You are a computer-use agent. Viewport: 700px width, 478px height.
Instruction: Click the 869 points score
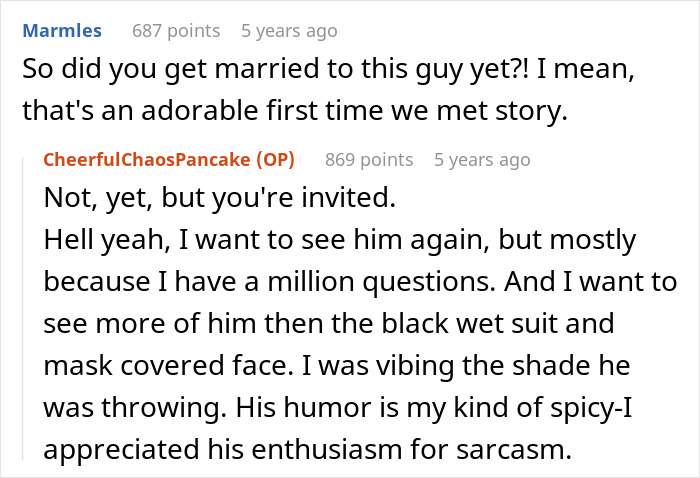(x=369, y=160)
